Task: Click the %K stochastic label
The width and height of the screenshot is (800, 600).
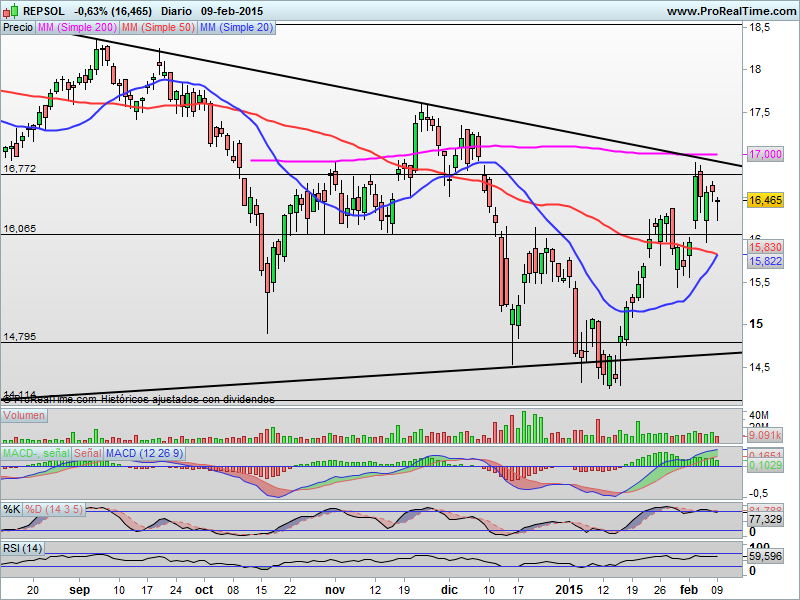Action: [12, 509]
